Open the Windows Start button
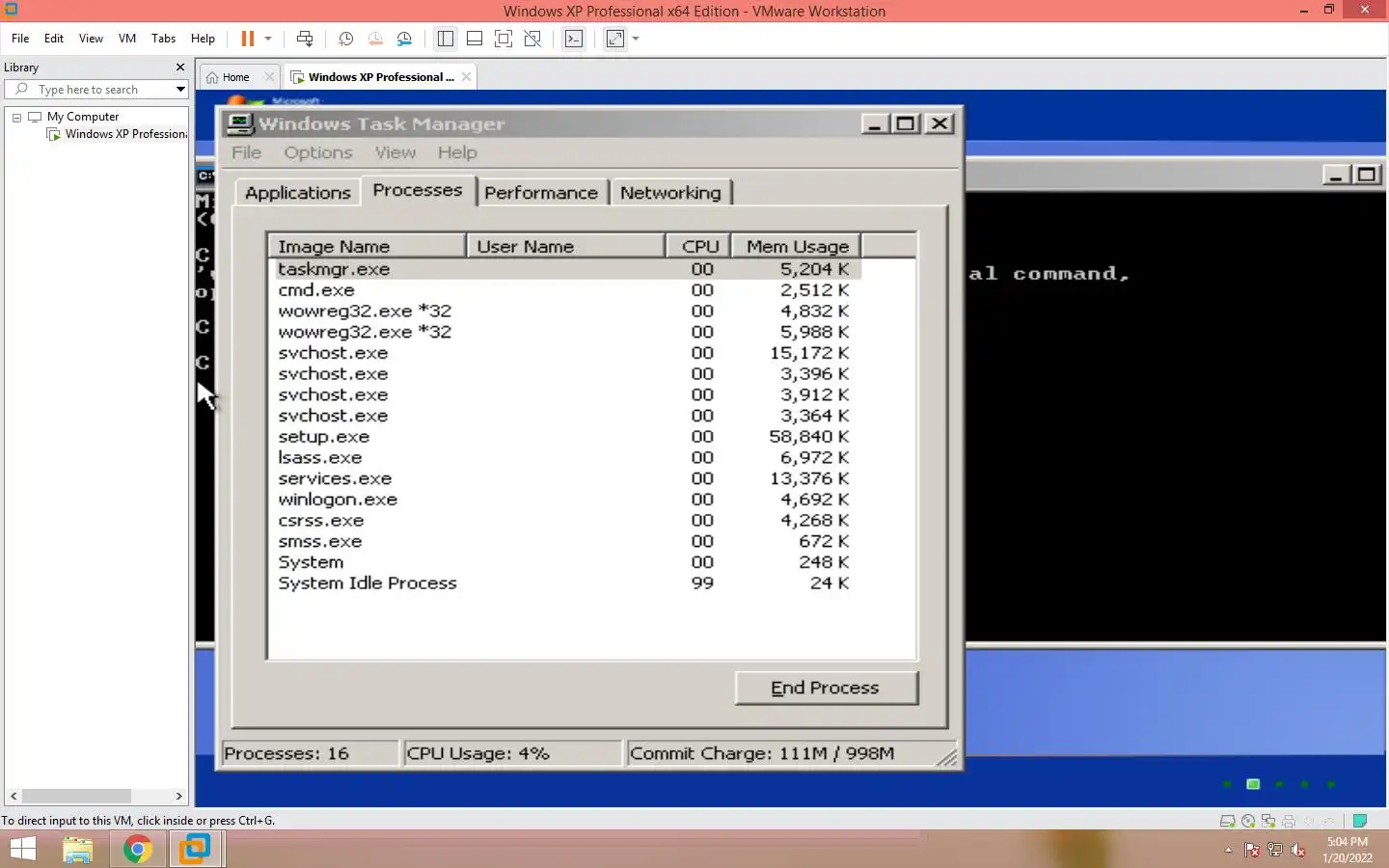This screenshot has width=1389, height=868. coord(22,850)
